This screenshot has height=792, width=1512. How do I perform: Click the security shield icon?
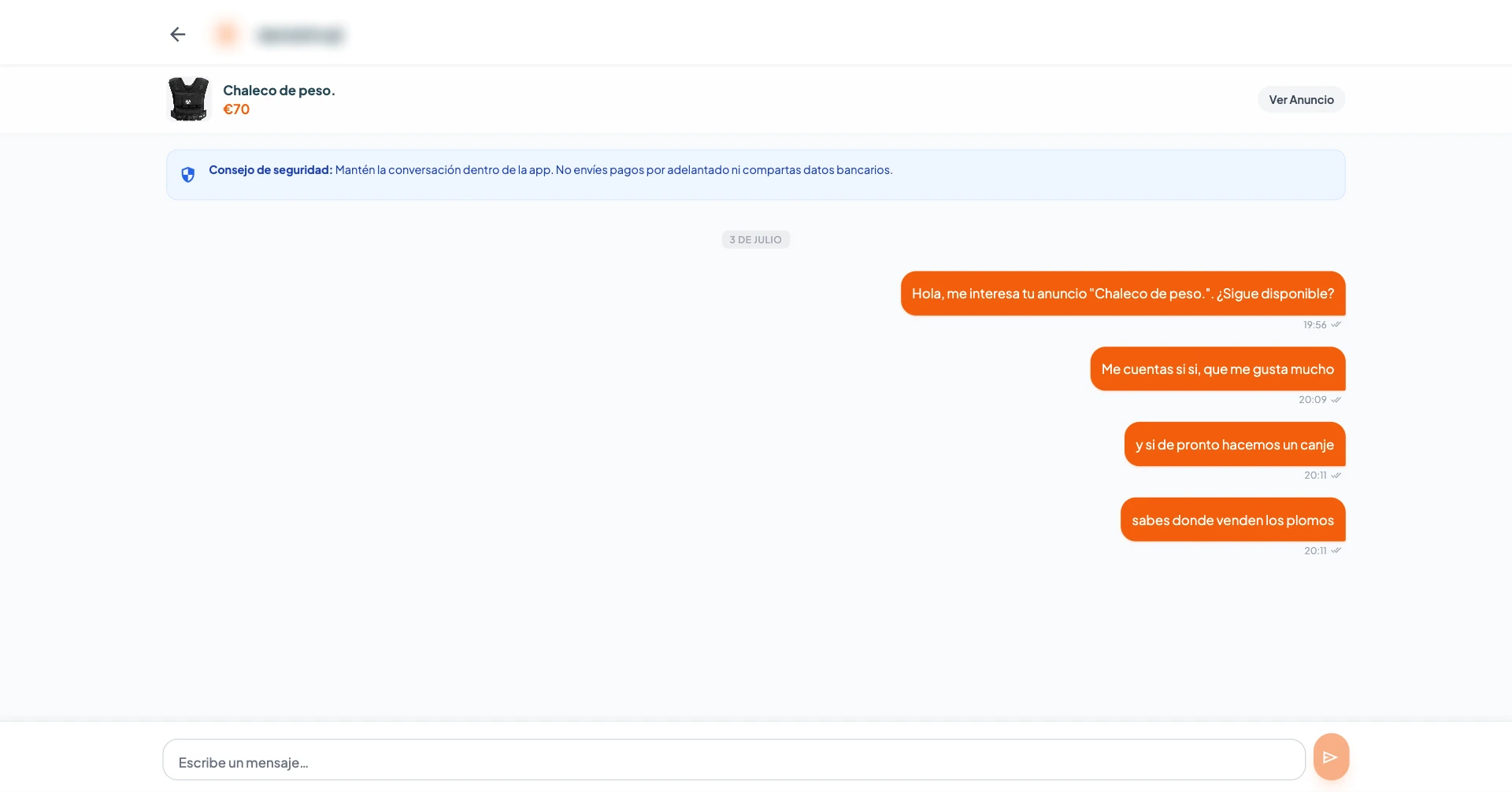pyautogui.click(x=188, y=175)
